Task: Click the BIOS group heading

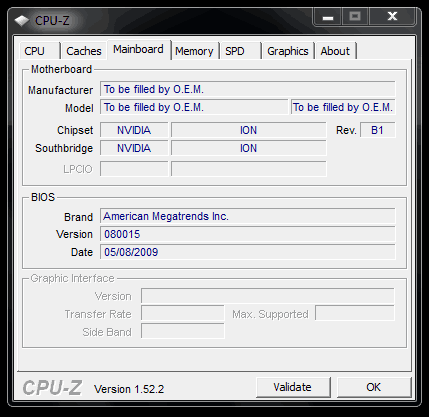Action: coord(43,197)
